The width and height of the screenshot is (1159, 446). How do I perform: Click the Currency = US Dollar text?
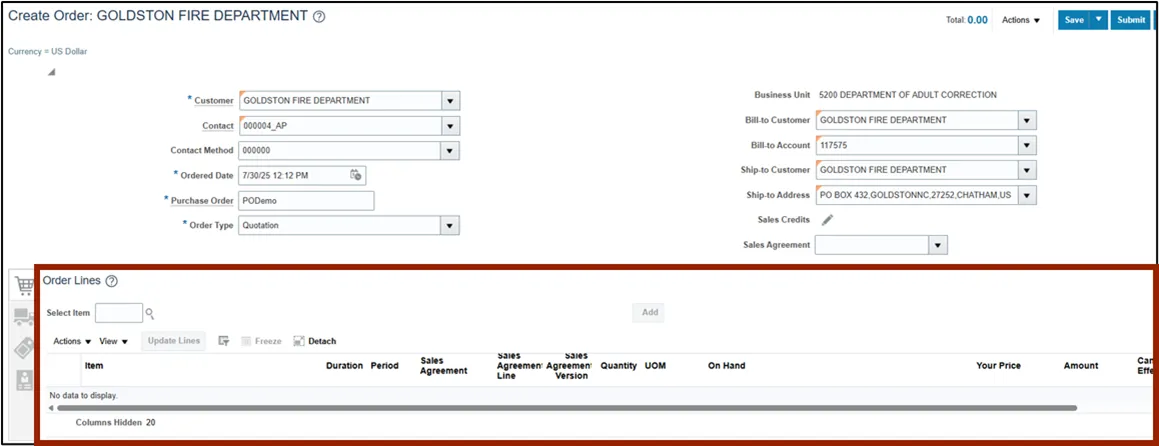[48, 51]
